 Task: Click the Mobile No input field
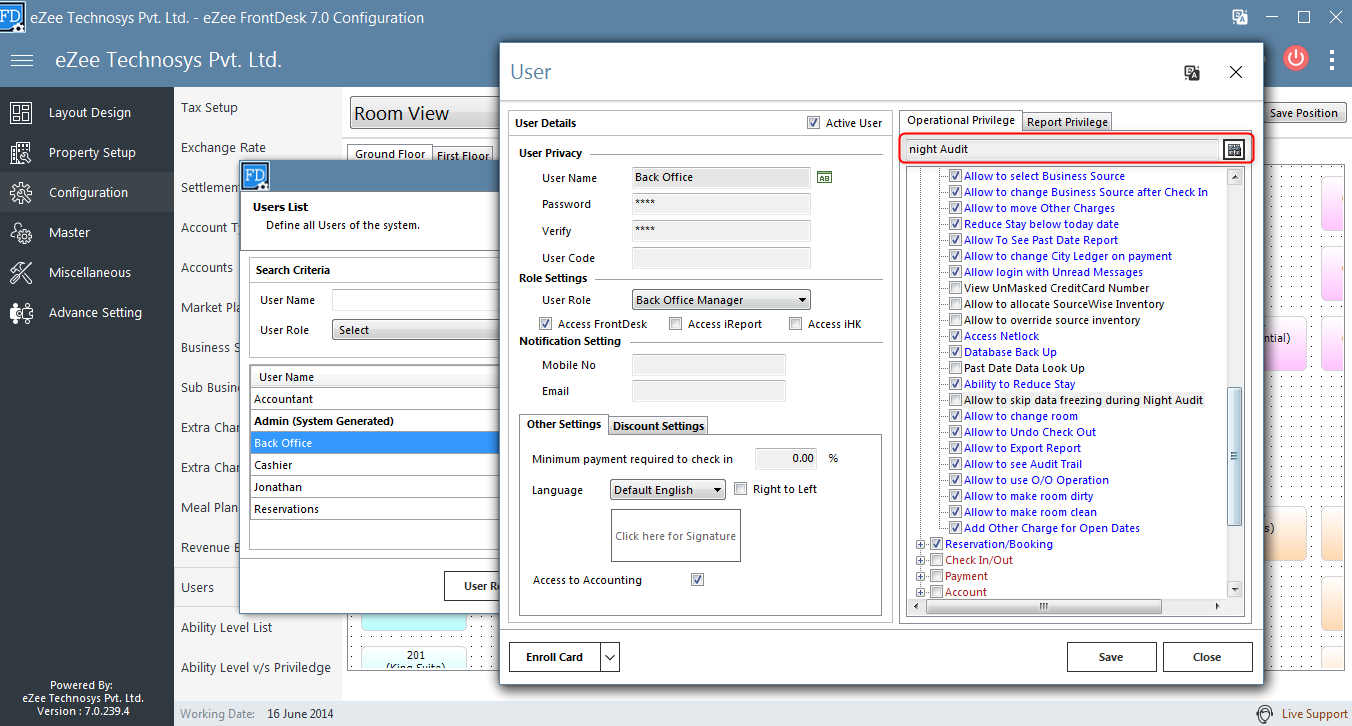click(709, 365)
